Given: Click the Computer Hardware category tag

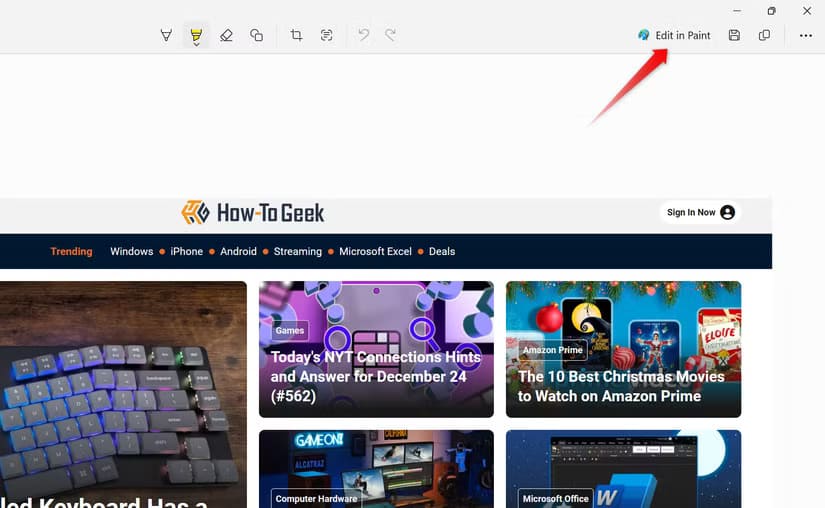Looking at the screenshot, I should [316, 499].
